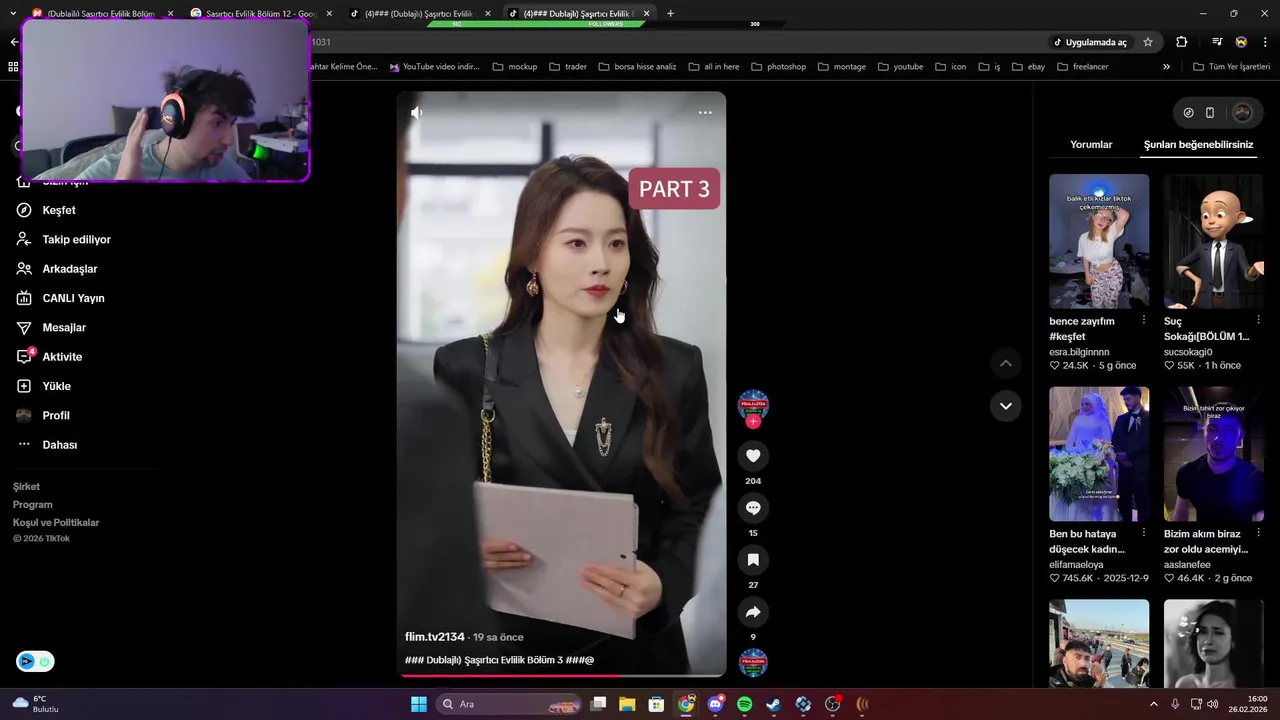Screen dimensions: 1280x720
Task: Open the Windows Start menu
Action: point(419,704)
